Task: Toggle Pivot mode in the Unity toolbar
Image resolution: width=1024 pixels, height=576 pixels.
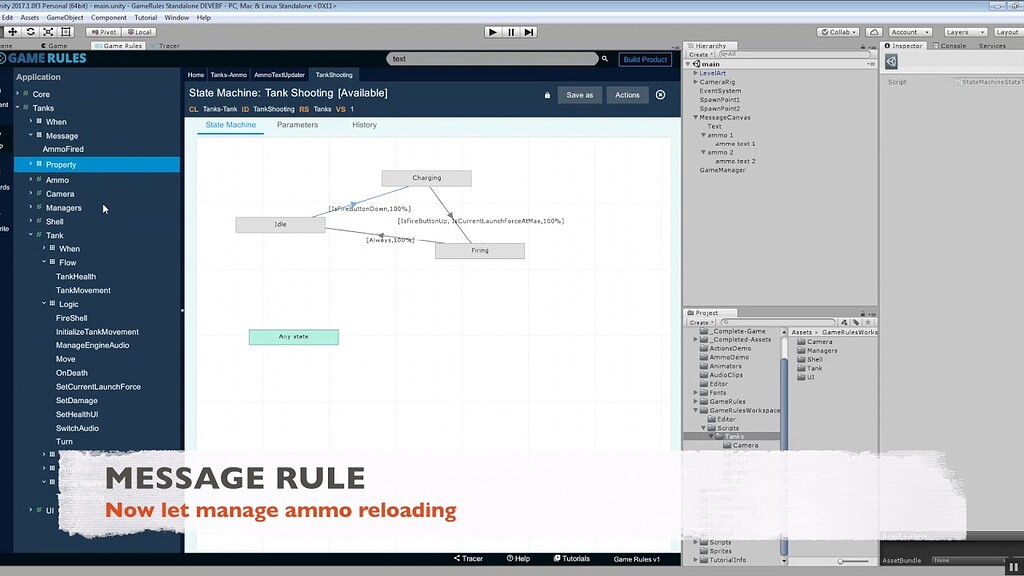Action: (104, 31)
